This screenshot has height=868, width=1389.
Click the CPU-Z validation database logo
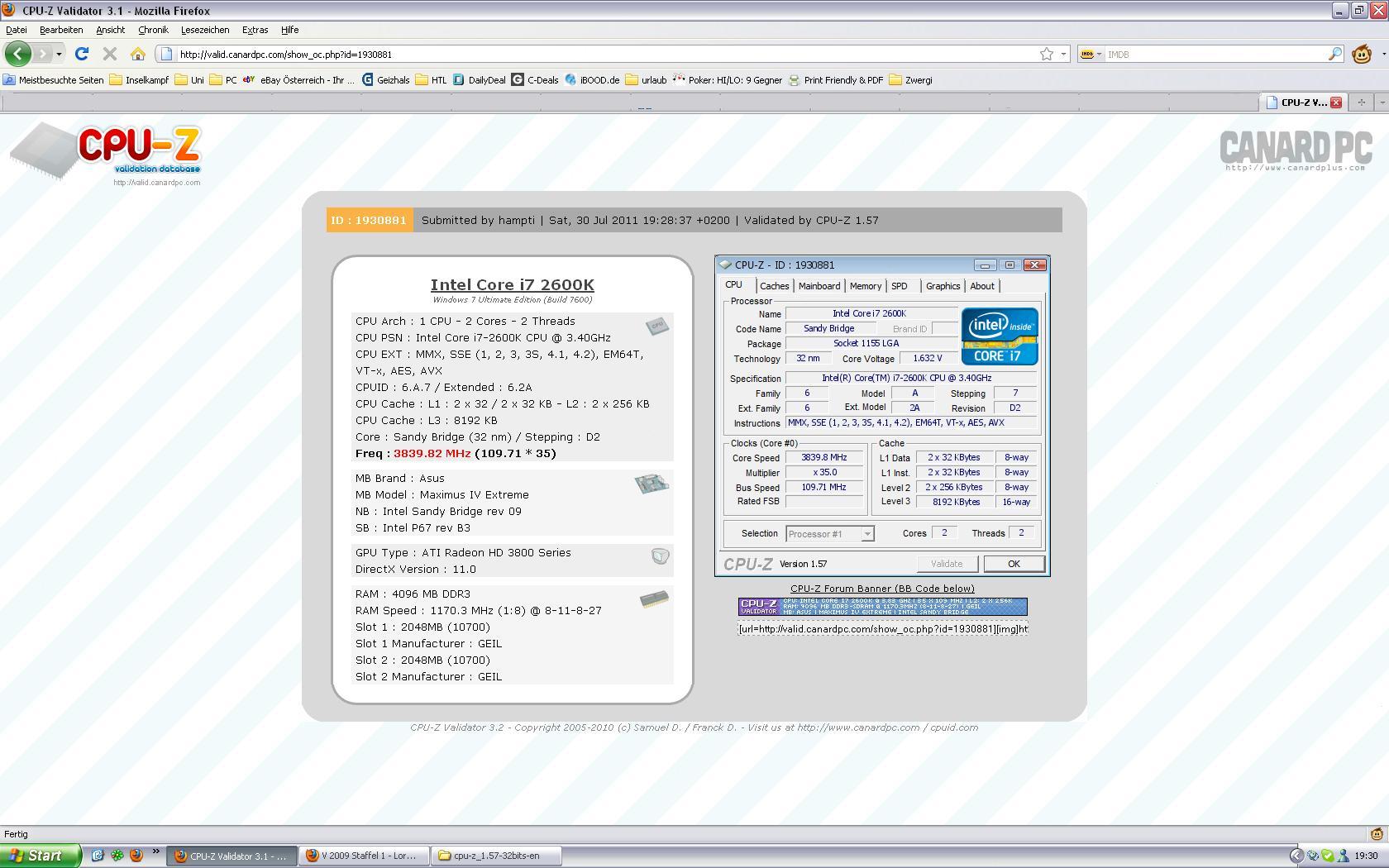105,153
